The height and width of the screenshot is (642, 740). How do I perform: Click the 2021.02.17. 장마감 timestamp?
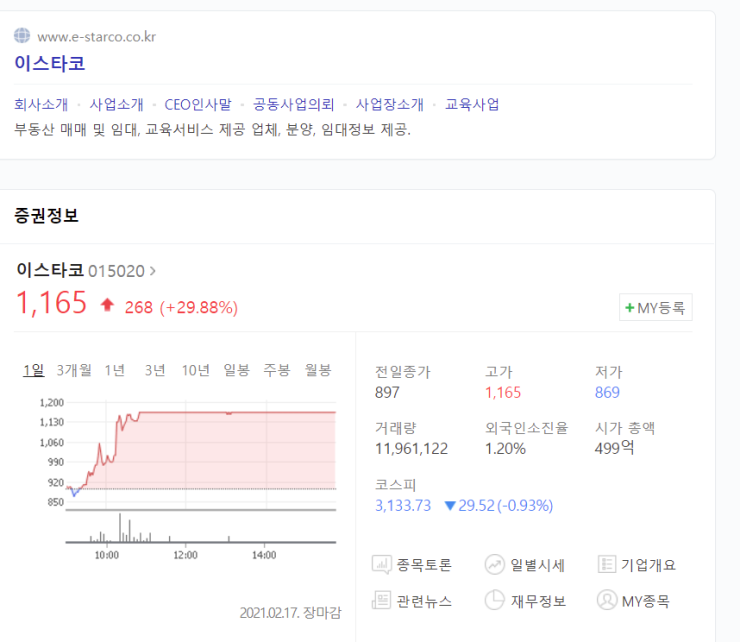[x=290, y=613]
